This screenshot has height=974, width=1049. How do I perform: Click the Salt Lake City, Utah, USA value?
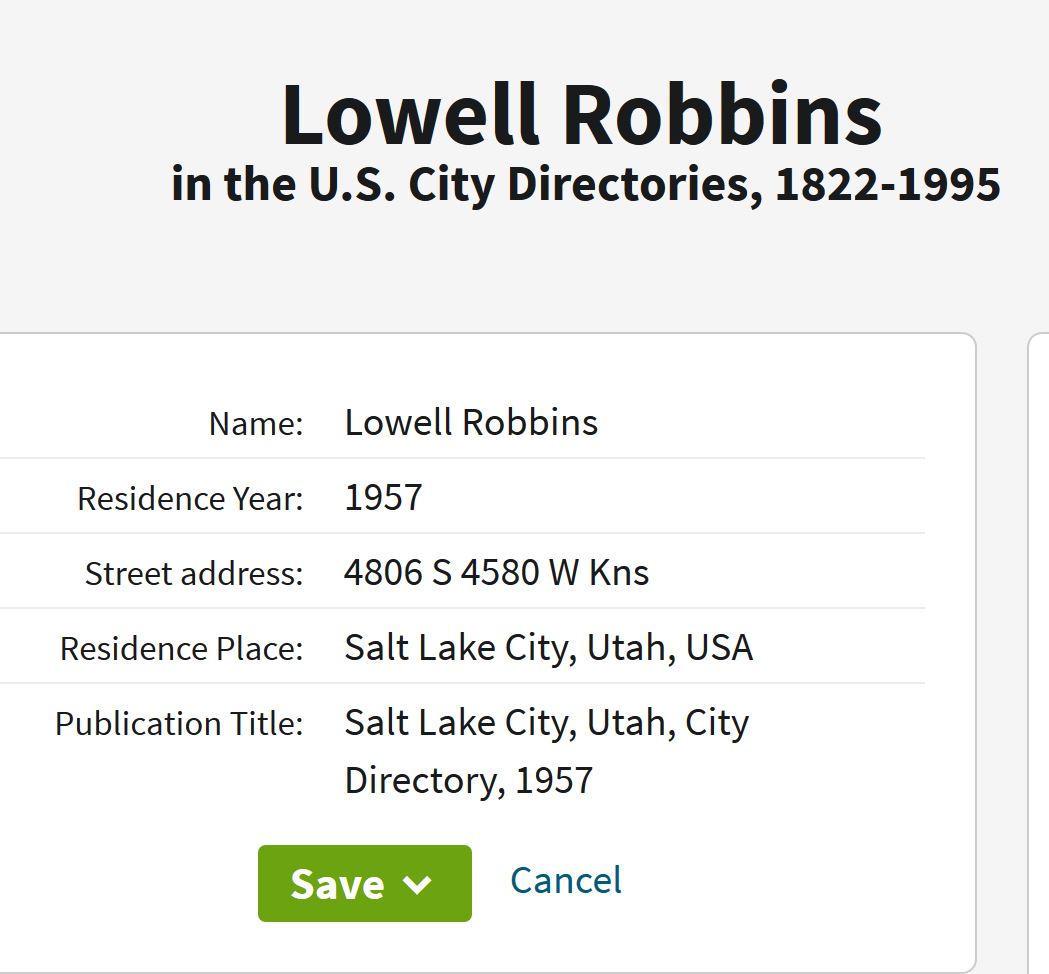click(x=548, y=648)
